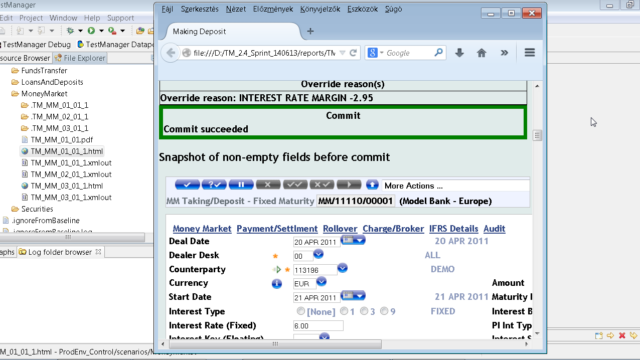Open the Könyvjelzők menu in Firefox
Image resolution: width=640 pixels, height=360 pixels.
point(320,9)
